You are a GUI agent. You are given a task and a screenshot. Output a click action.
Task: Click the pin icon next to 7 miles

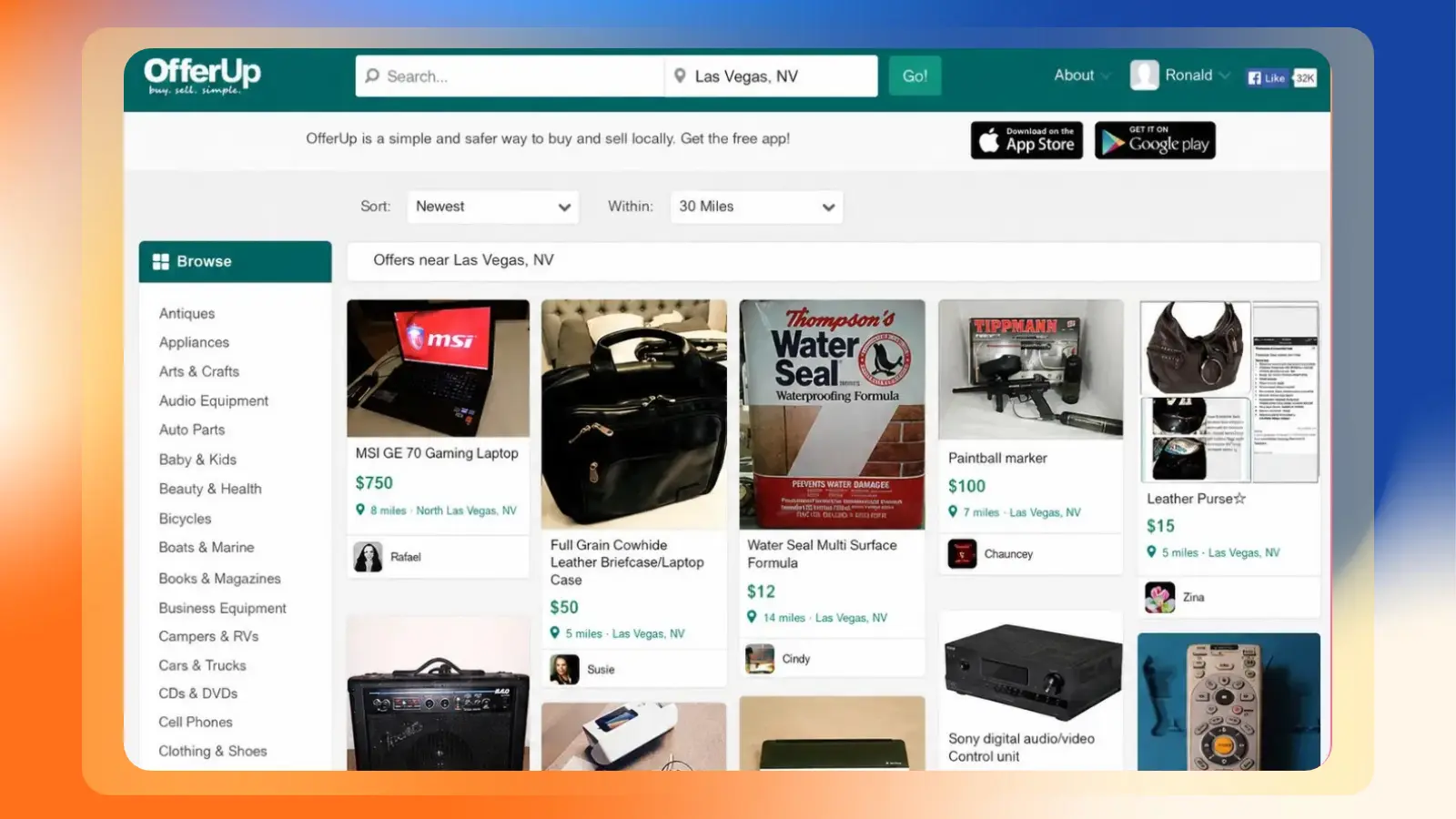pos(953,511)
